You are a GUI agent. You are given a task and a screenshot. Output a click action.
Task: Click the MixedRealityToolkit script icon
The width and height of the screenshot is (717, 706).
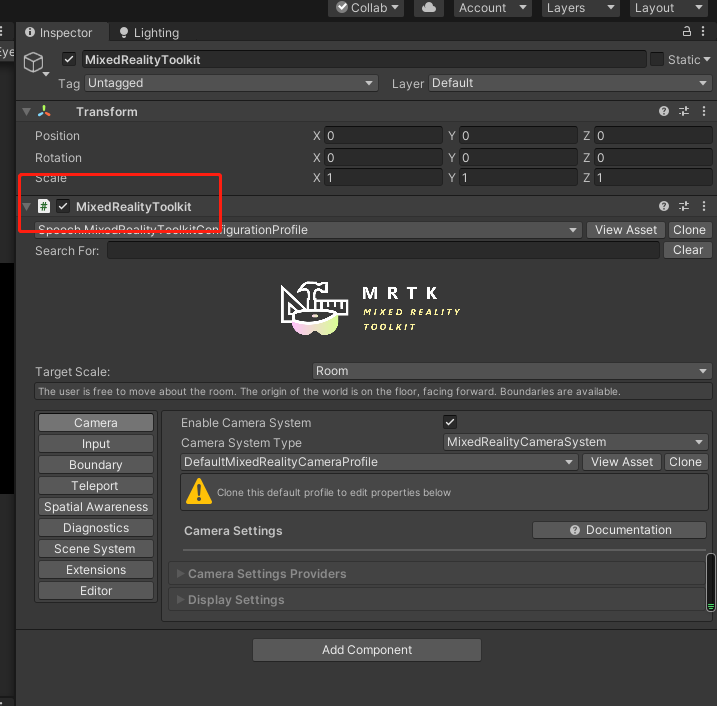coord(43,206)
